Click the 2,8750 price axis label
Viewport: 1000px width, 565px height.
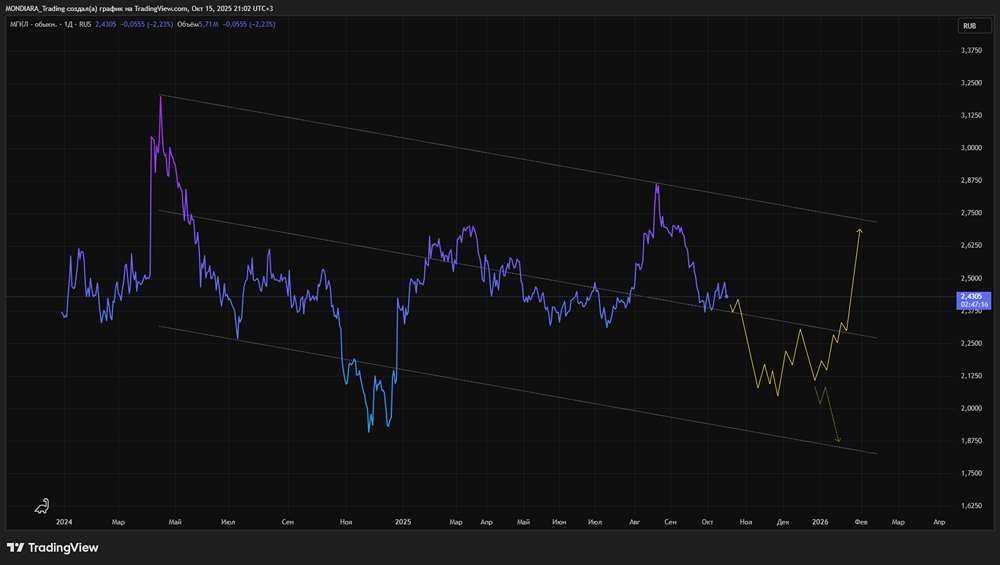tap(971, 180)
